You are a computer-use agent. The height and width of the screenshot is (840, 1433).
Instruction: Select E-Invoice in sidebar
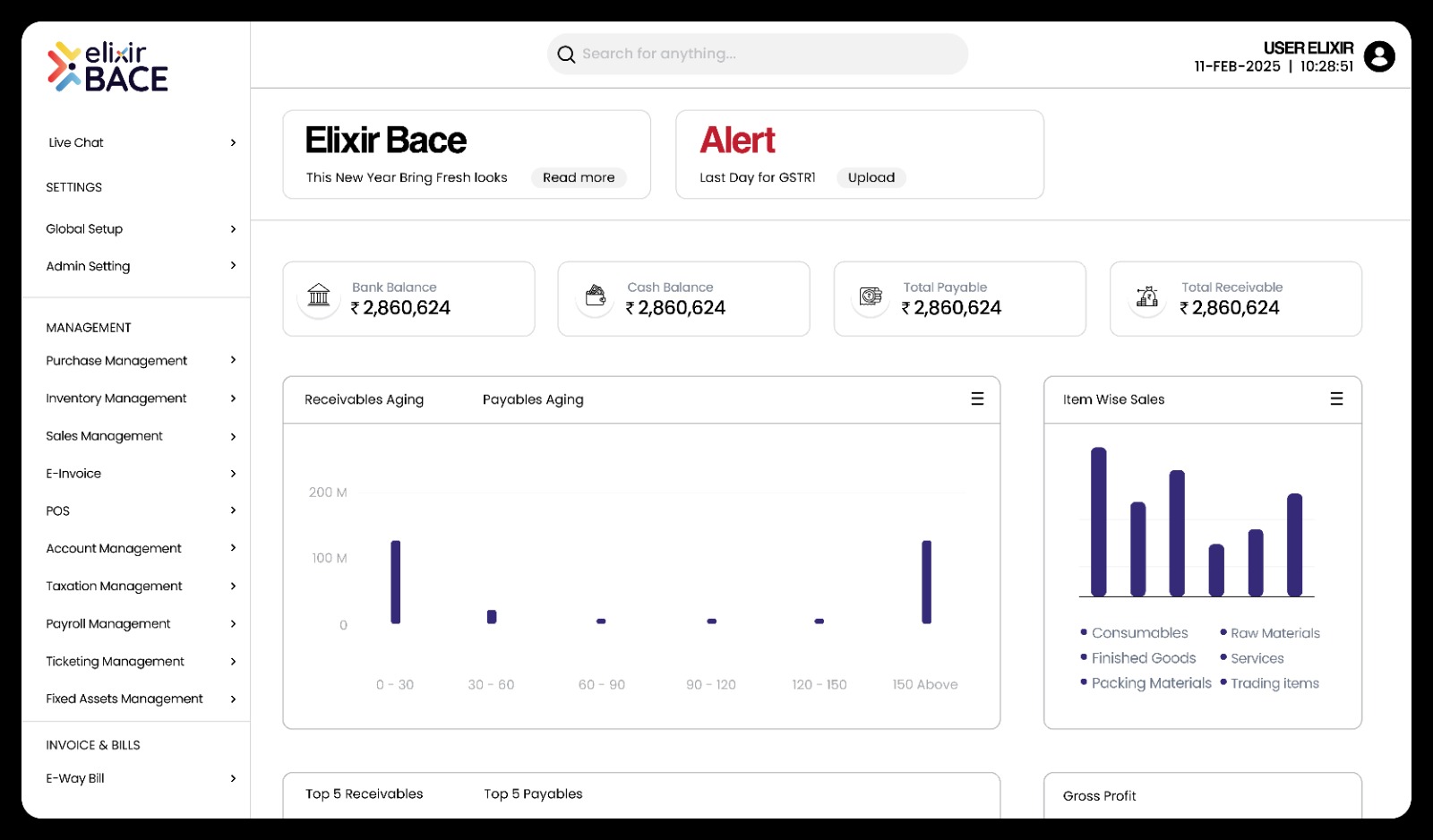[x=73, y=474]
